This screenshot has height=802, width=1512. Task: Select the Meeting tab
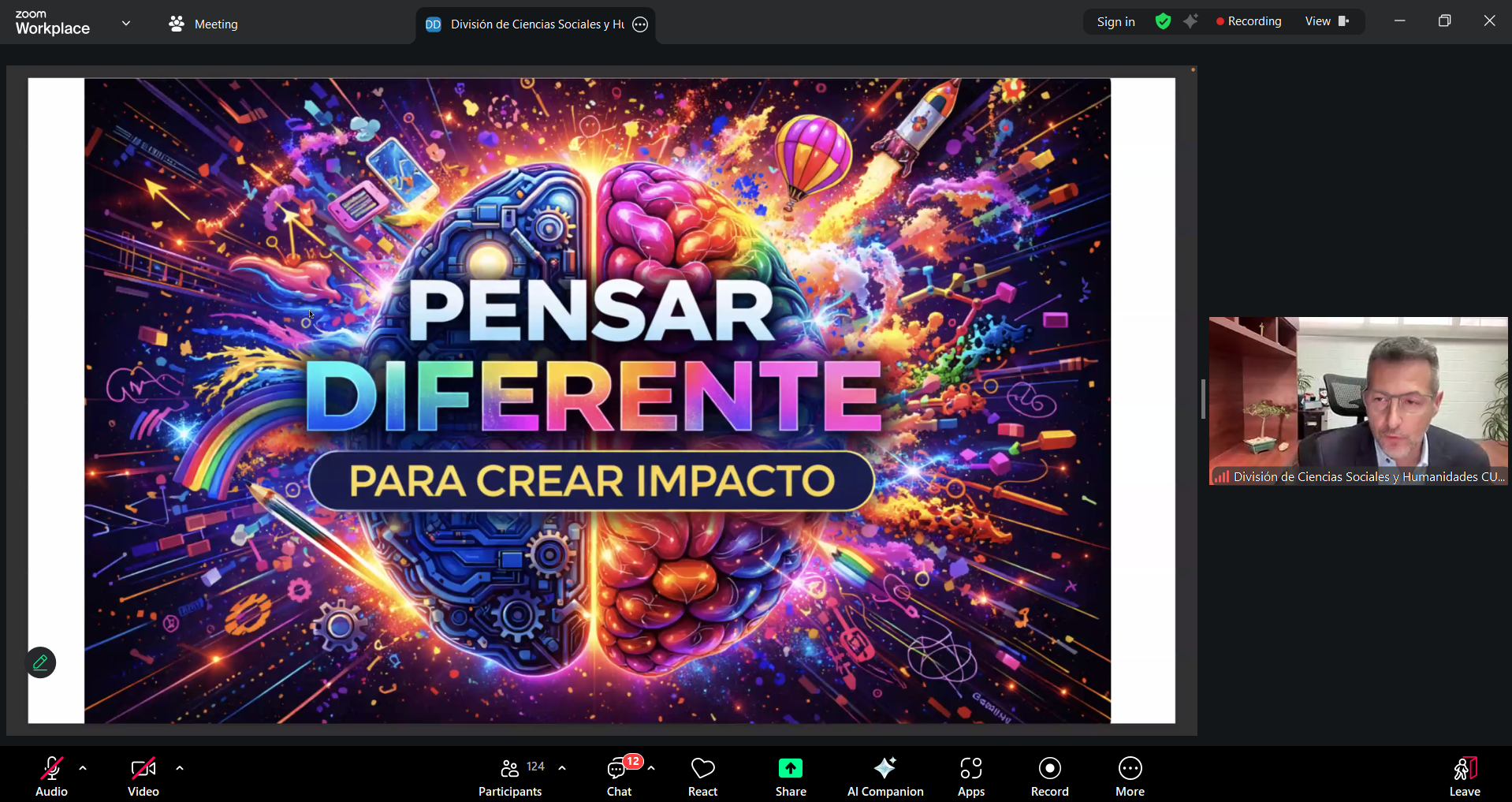(203, 24)
